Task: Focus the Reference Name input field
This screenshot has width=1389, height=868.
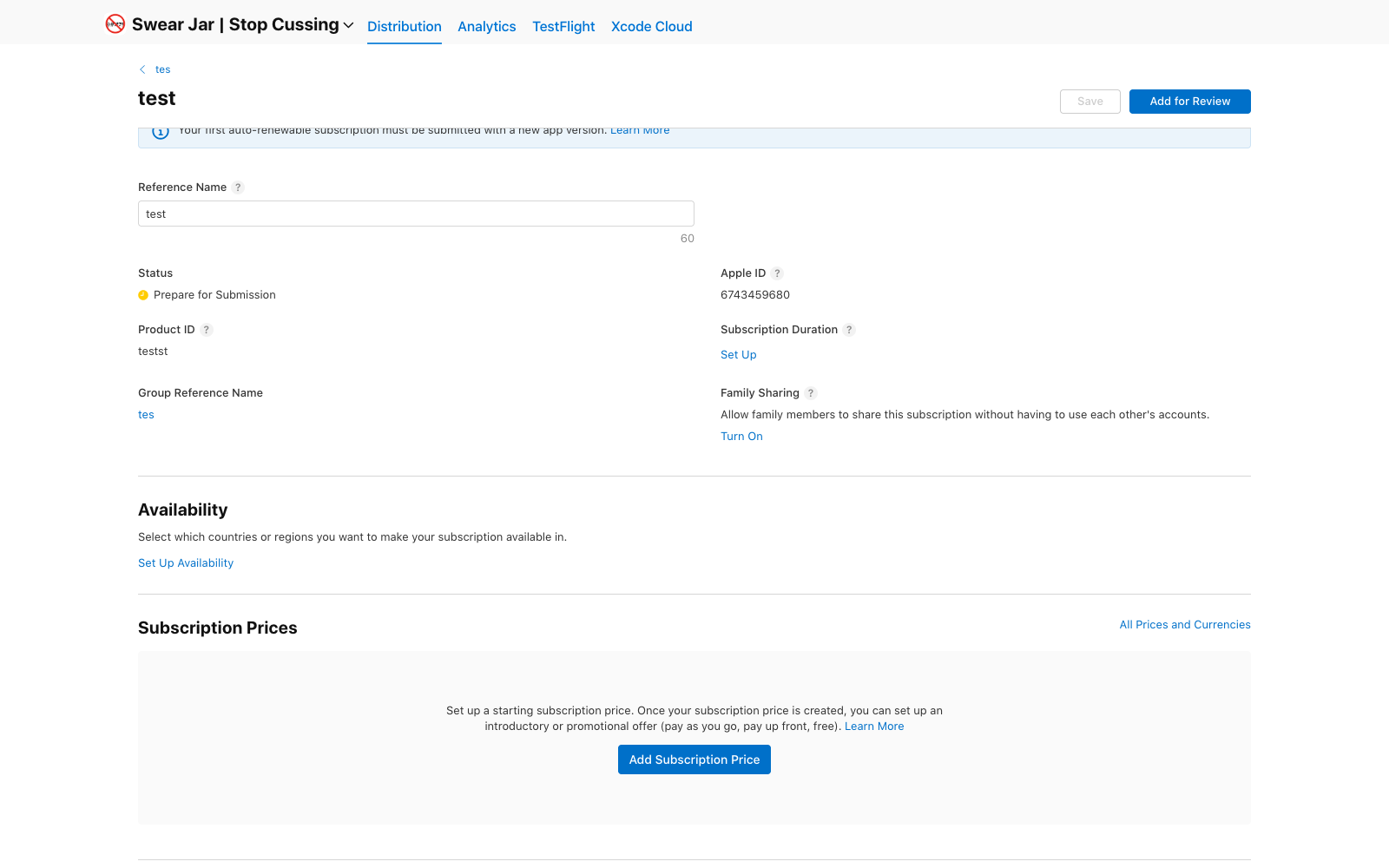Action: tap(416, 214)
